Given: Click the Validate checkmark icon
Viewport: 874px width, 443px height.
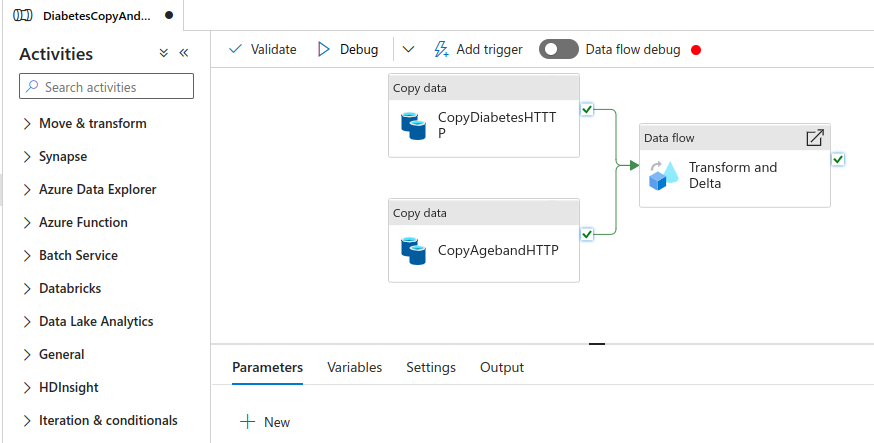Looking at the screenshot, I should 235,49.
